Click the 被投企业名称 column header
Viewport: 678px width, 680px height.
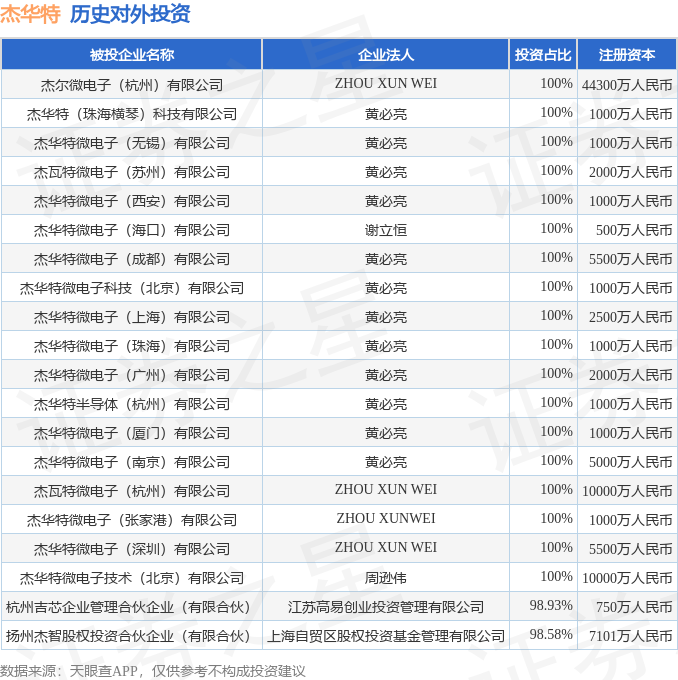132,55
